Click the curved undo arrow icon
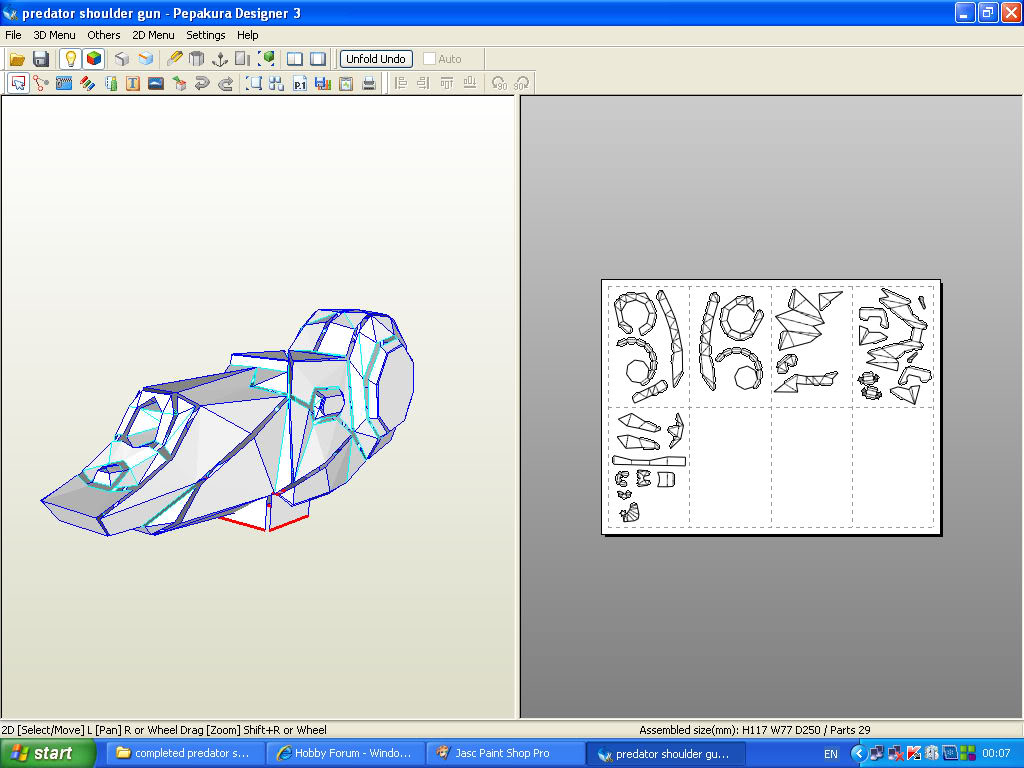1024x768 pixels. [202, 84]
